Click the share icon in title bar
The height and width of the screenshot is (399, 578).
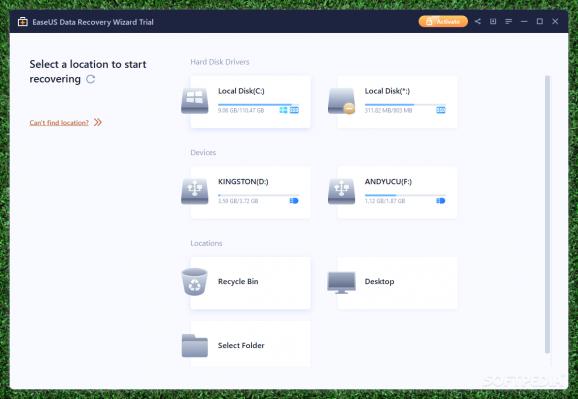(x=478, y=21)
